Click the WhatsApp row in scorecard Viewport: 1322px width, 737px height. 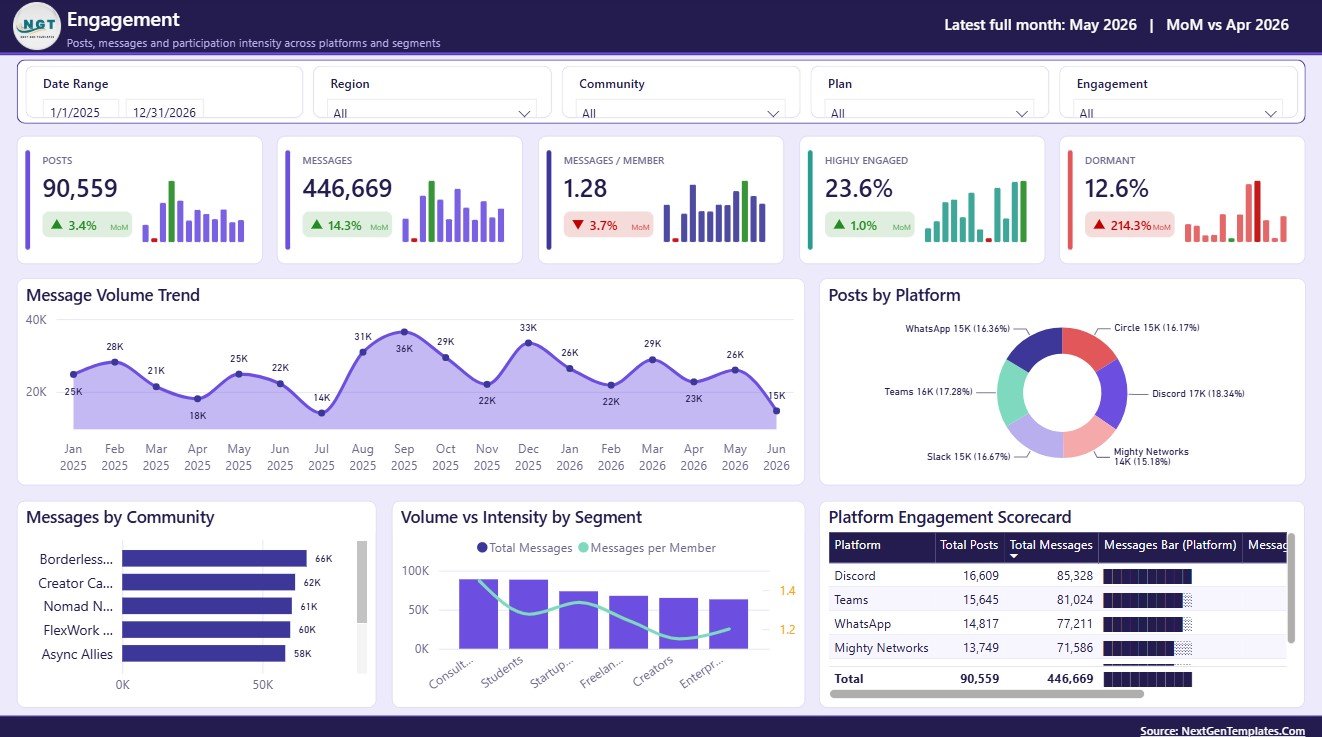tap(1058, 624)
